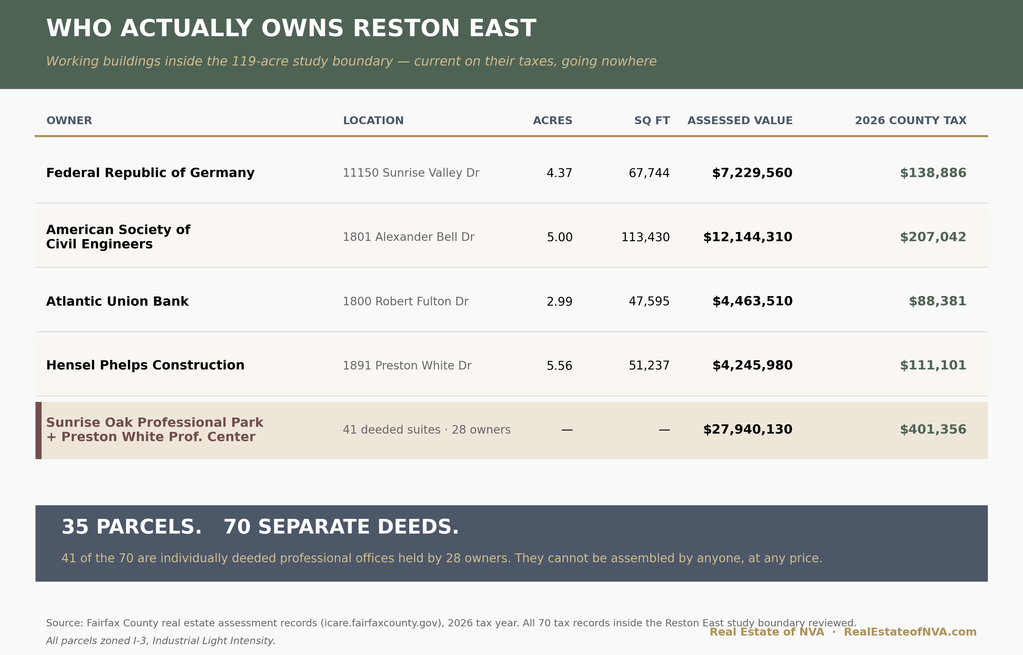Click the 4.37 acres value

pyautogui.click(x=559, y=173)
